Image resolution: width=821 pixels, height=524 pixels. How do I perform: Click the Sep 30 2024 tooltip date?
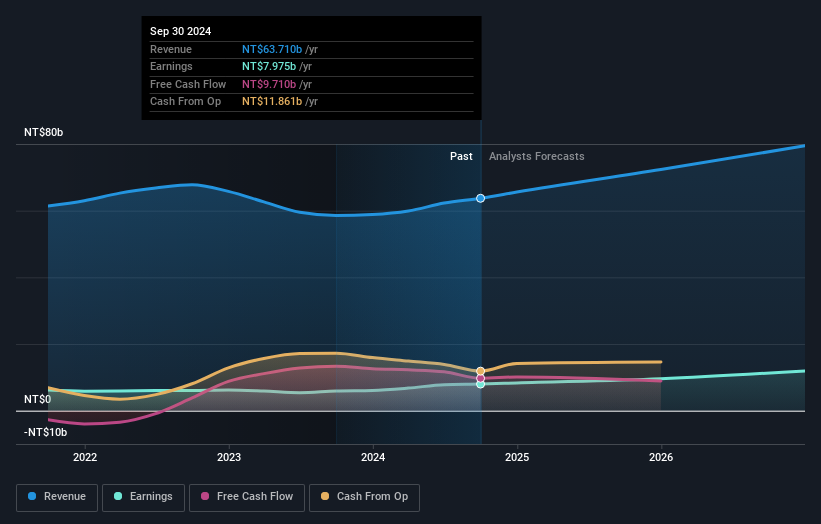click(181, 31)
